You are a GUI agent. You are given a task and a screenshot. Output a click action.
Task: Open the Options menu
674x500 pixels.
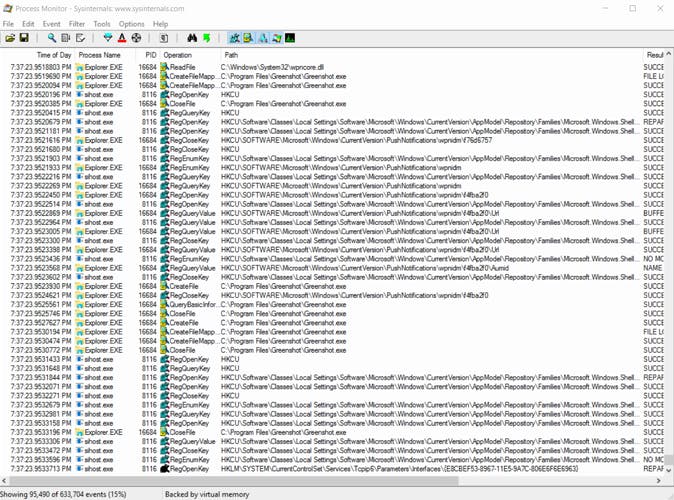[x=132, y=24]
